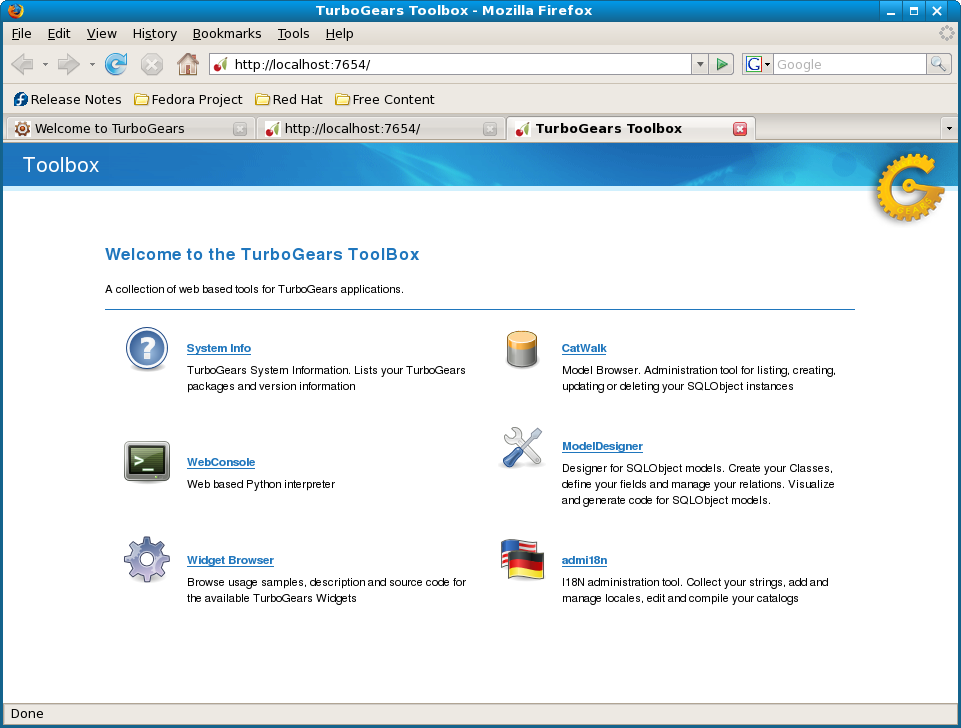The width and height of the screenshot is (961, 728).
Task: Close the TurboGears Toolbox tab
Action: pos(740,129)
